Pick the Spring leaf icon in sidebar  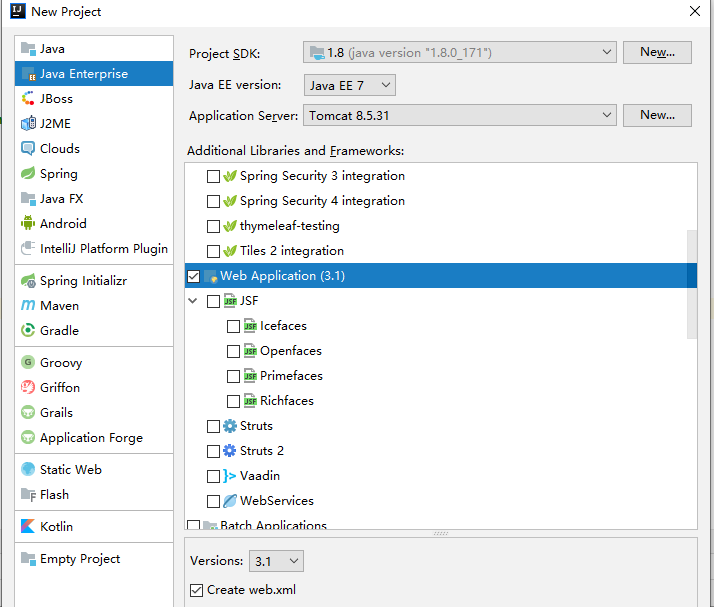click(28, 173)
